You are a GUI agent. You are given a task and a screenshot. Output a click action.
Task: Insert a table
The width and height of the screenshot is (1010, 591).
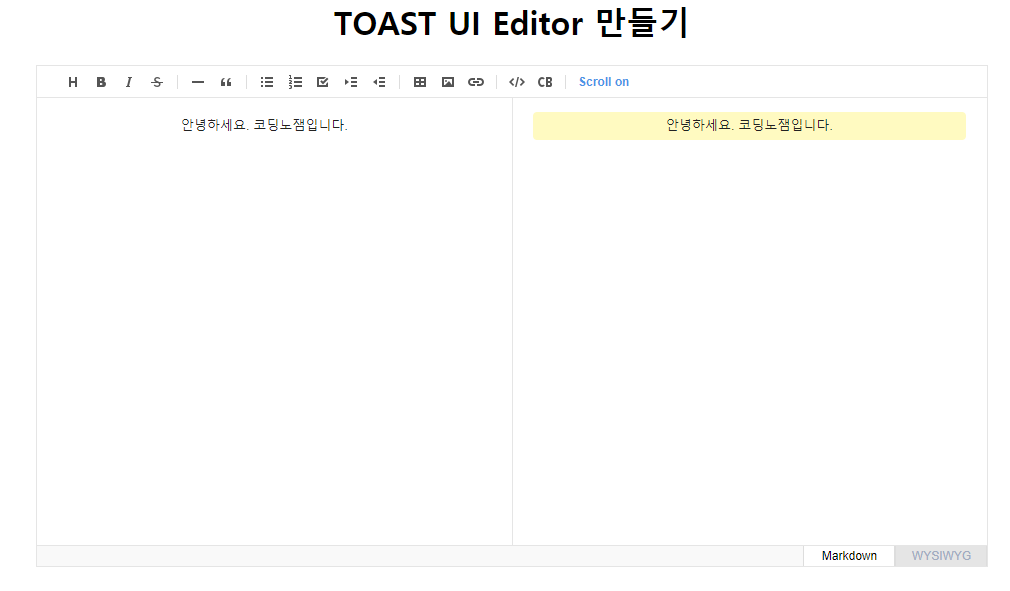coord(420,82)
